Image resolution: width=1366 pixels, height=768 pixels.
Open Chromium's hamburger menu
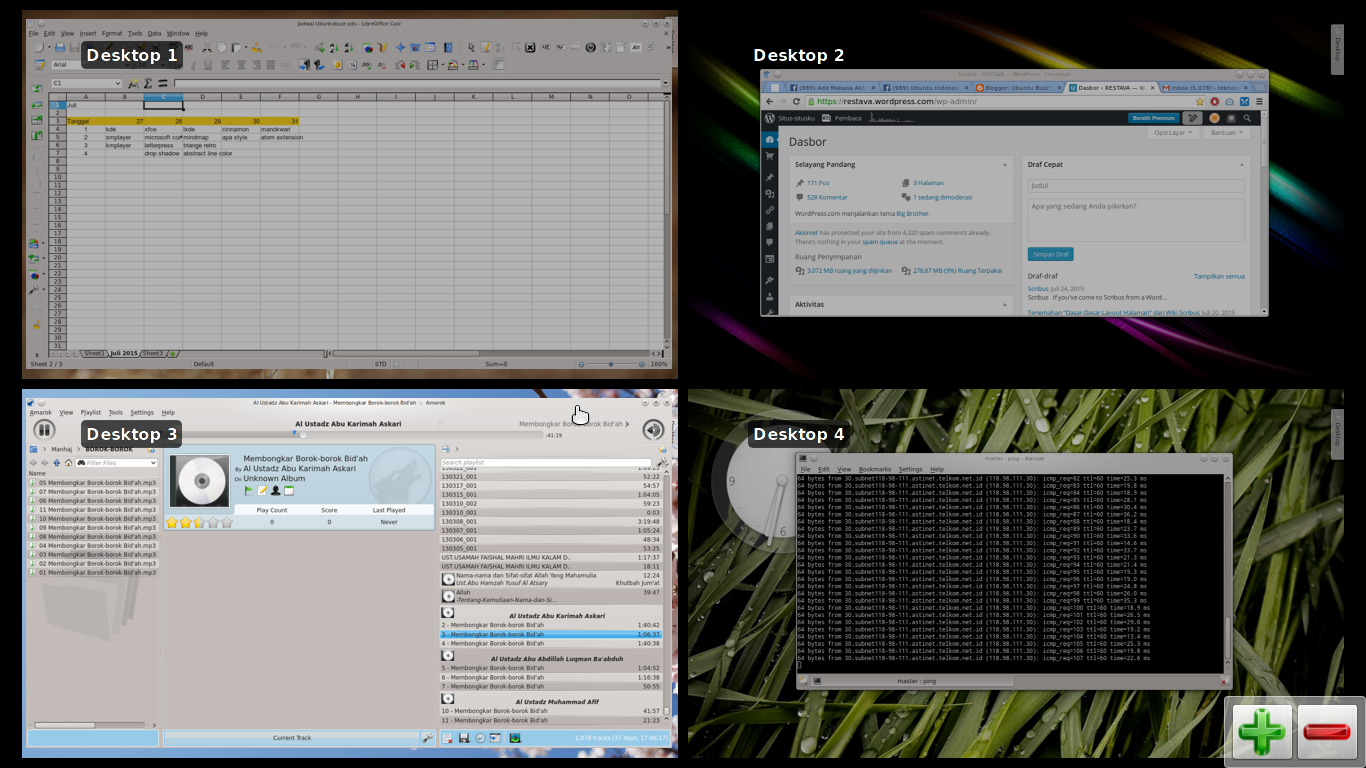pos(1259,101)
